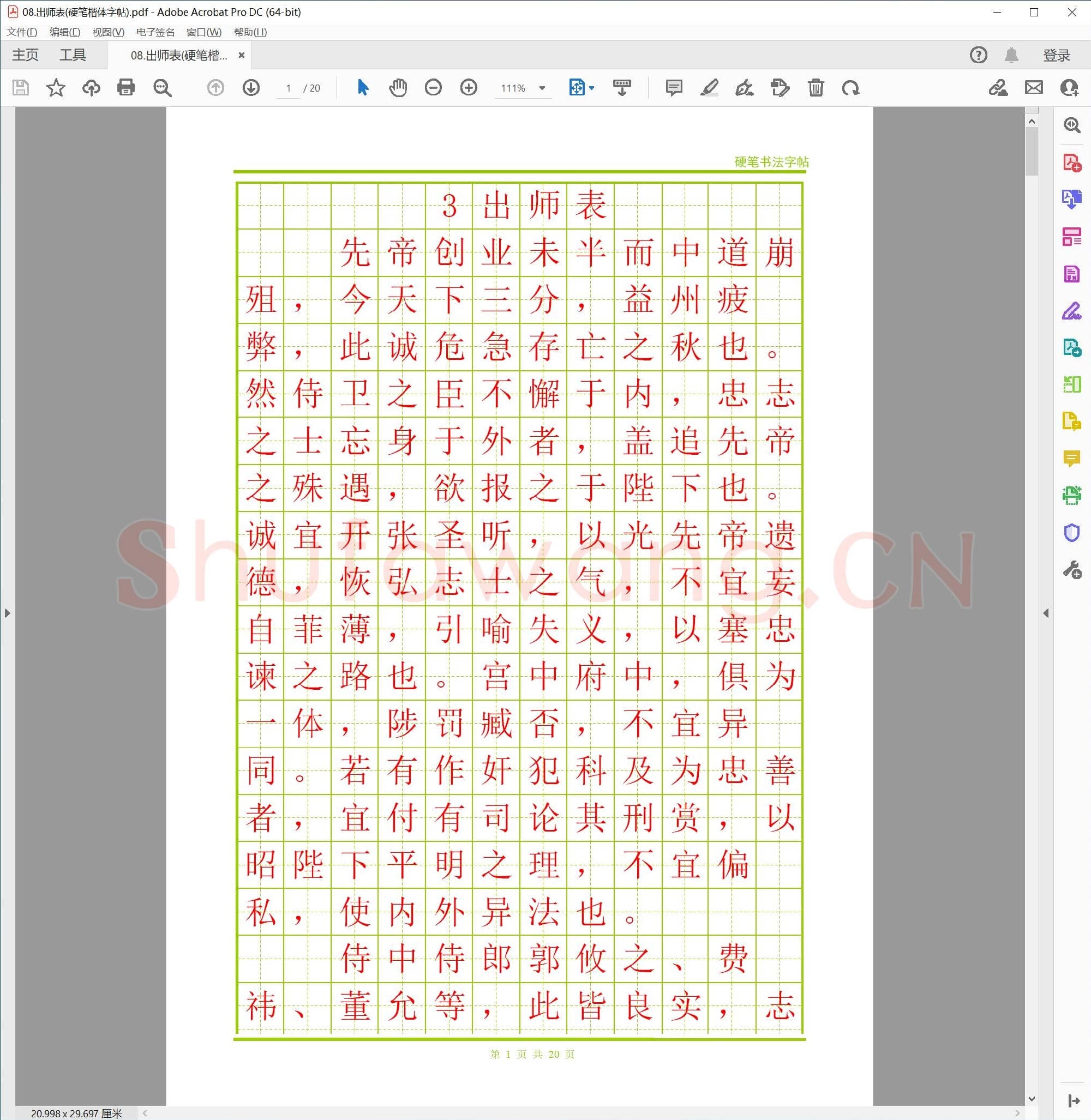This screenshot has width=1091, height=1120.
Task: Open the email share tool
Action: (1034, 88)
